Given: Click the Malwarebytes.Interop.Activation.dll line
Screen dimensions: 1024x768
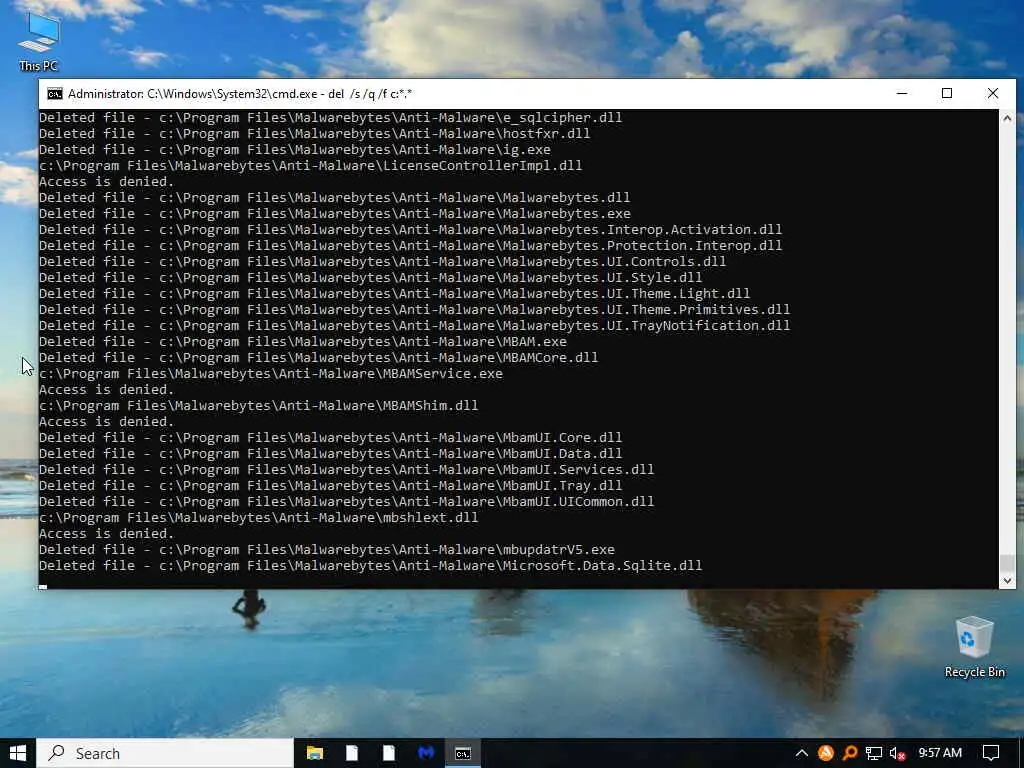Looking at the screenshot, I should coord(411,230).
